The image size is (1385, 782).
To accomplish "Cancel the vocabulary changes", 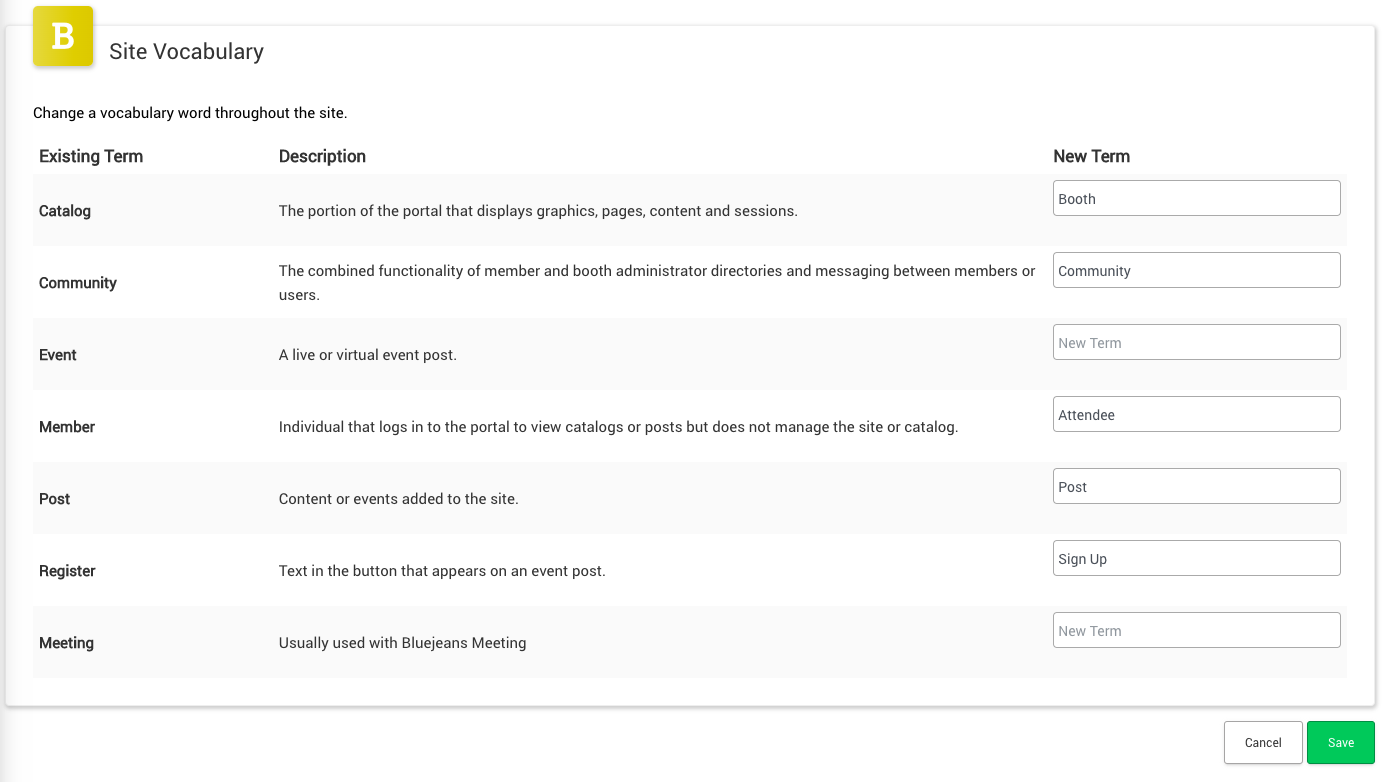I will pyautogui.click(x=1263, y=743).
